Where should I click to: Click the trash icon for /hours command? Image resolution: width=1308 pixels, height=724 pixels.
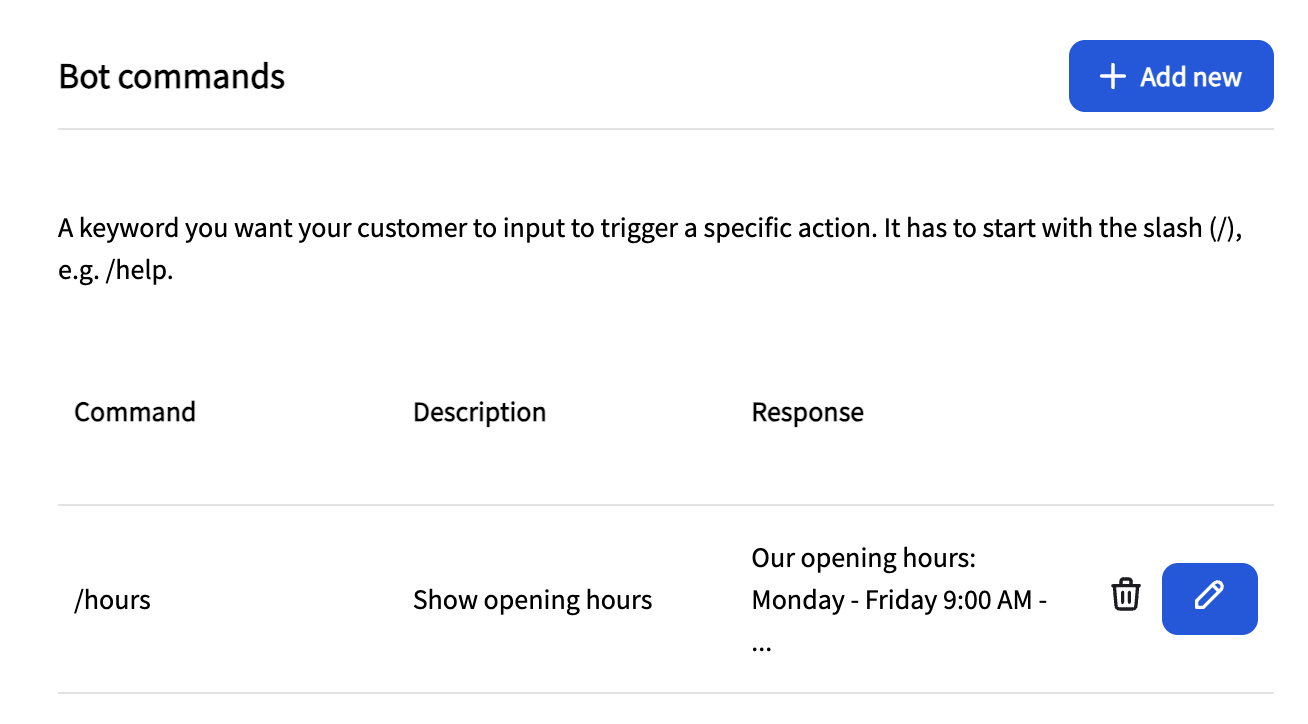click(x=1126, y=595)
